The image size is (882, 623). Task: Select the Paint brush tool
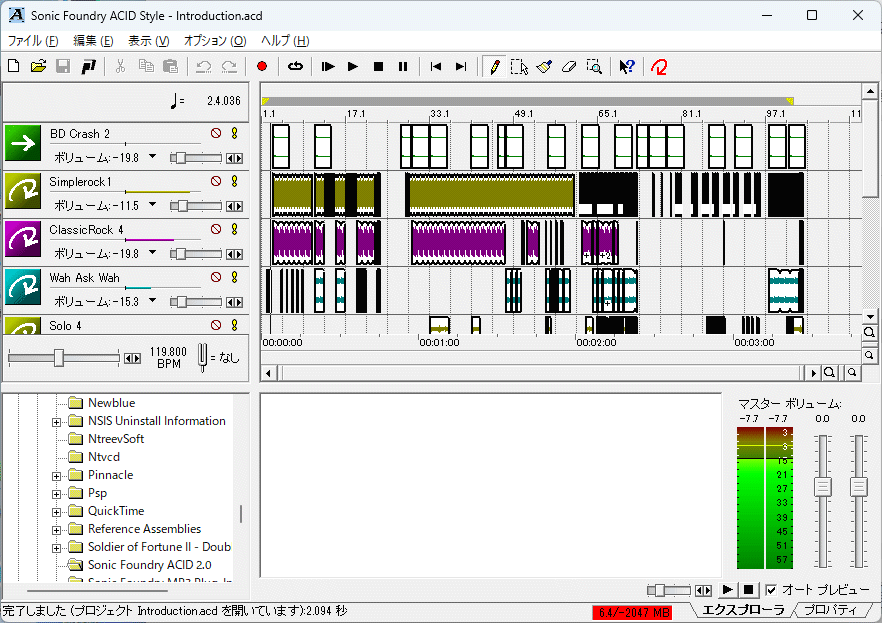point(544,66)
